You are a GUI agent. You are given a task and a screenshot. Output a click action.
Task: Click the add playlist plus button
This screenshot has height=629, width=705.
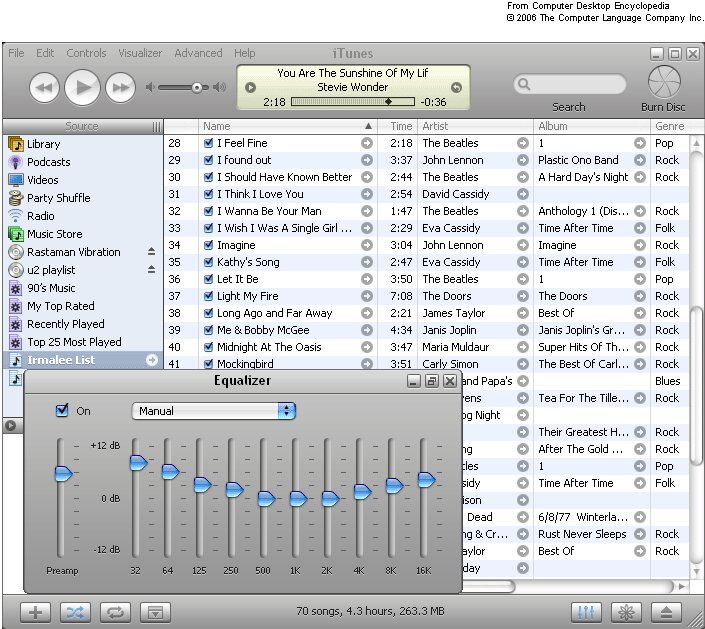35,612
